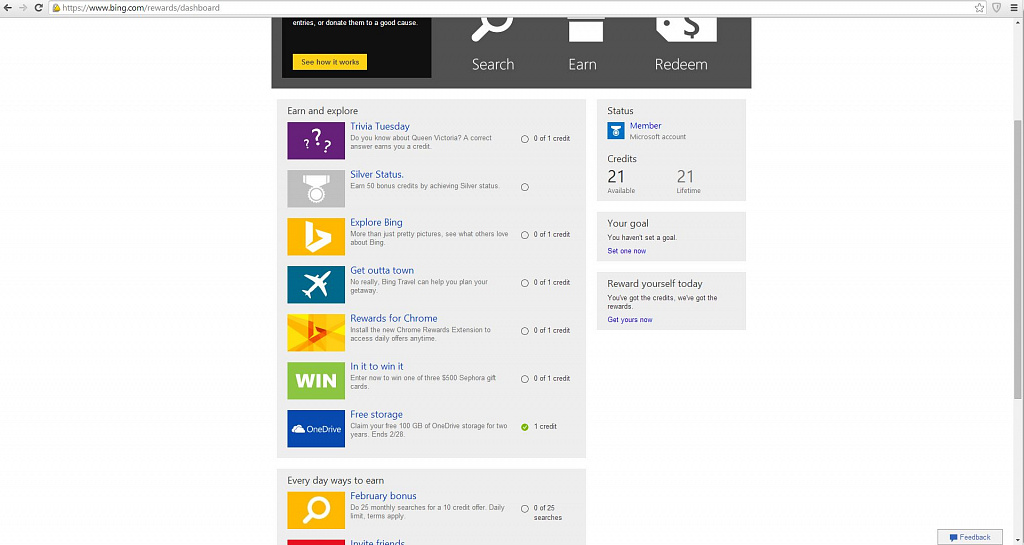Click the February bonus searches circle
This screenshot has width=1024, height=545.
coord(524,508)
